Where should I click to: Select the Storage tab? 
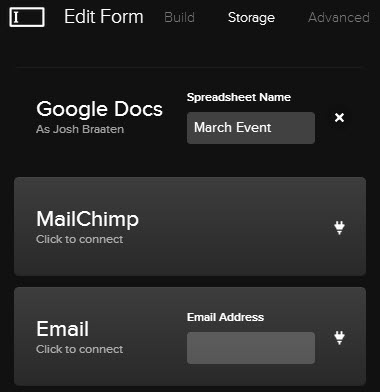pos(251,17)
